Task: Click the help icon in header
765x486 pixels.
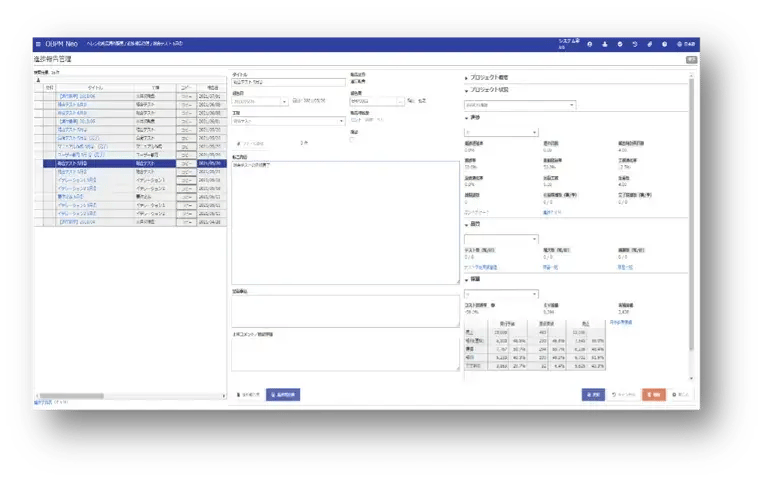Action: (x=664, y=44)
